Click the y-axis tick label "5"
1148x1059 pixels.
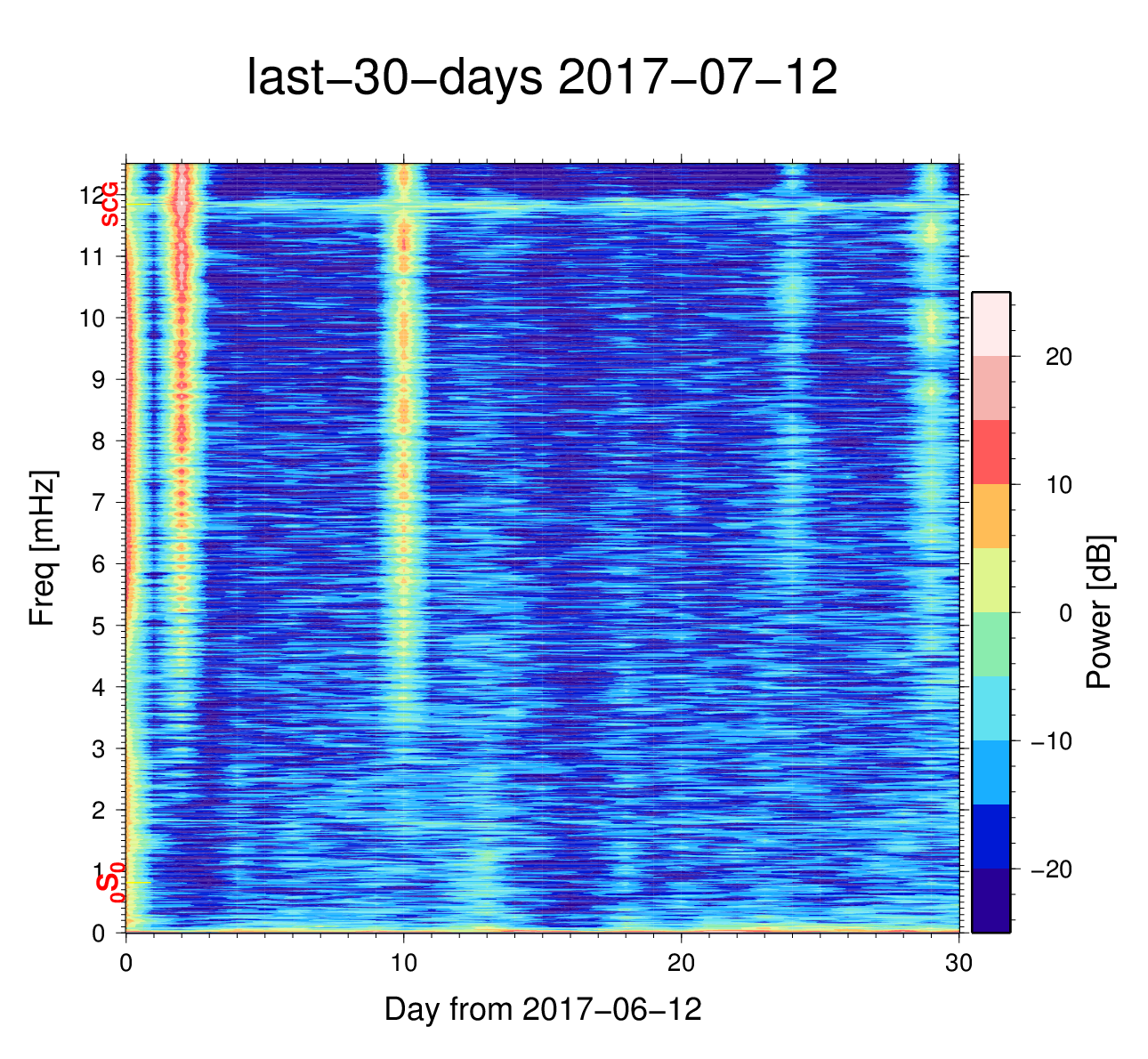tap(98, 626)
